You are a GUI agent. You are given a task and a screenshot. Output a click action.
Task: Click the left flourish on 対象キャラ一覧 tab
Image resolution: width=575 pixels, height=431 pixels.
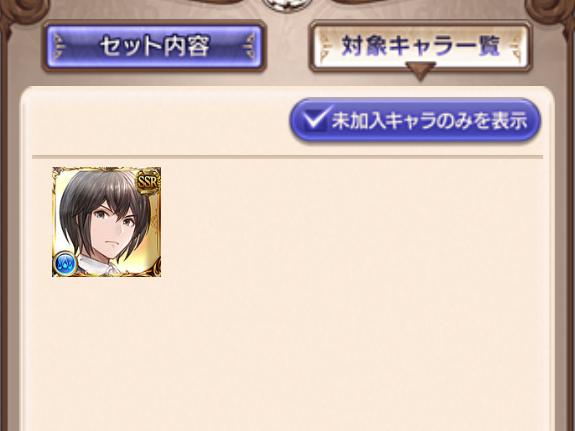click(327, 46)
